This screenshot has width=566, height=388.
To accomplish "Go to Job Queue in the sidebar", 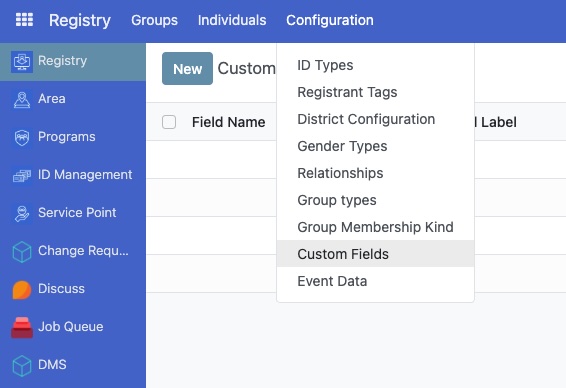I will [71, 327].
